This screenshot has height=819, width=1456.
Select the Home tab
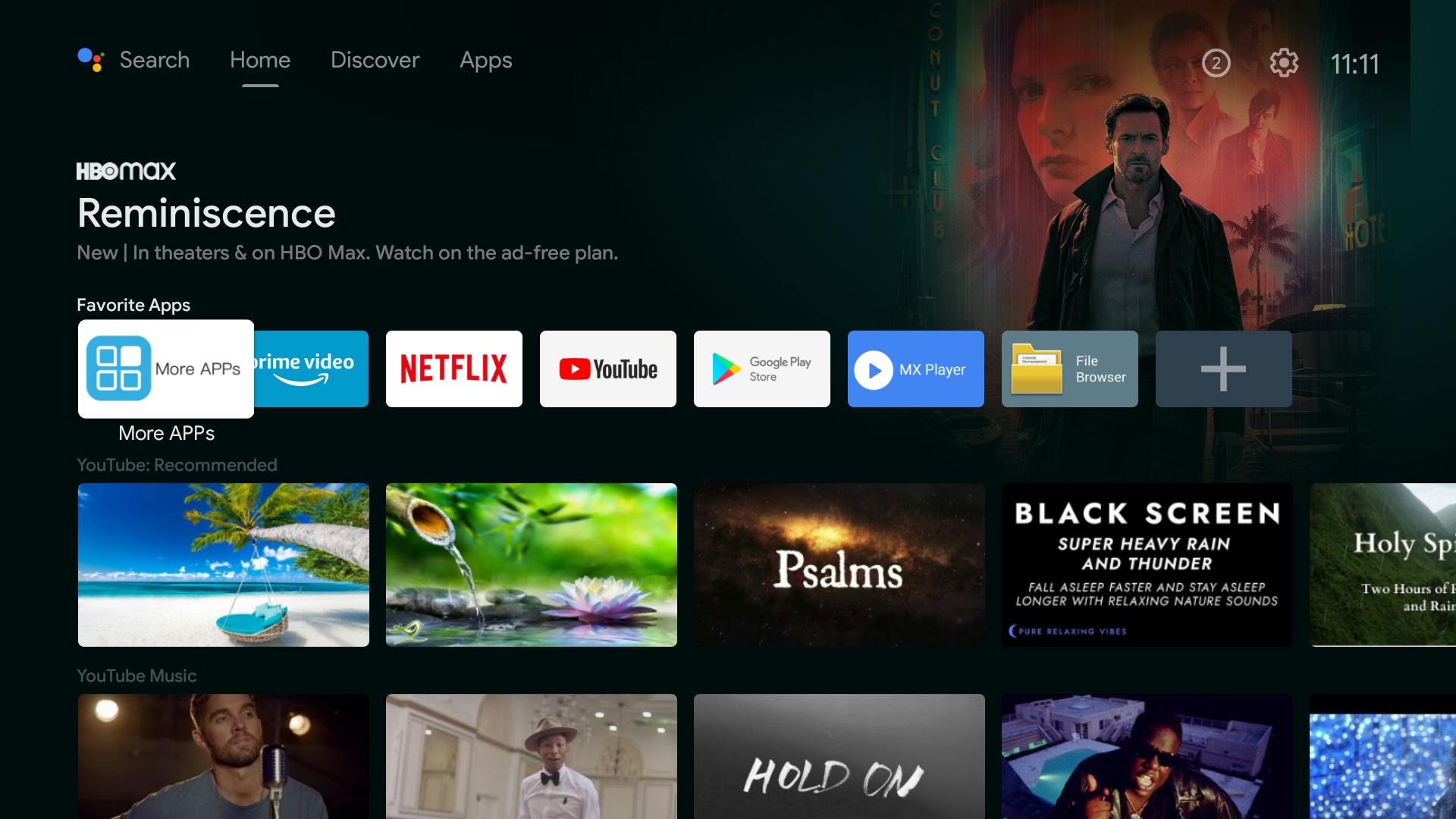[260, 60]
